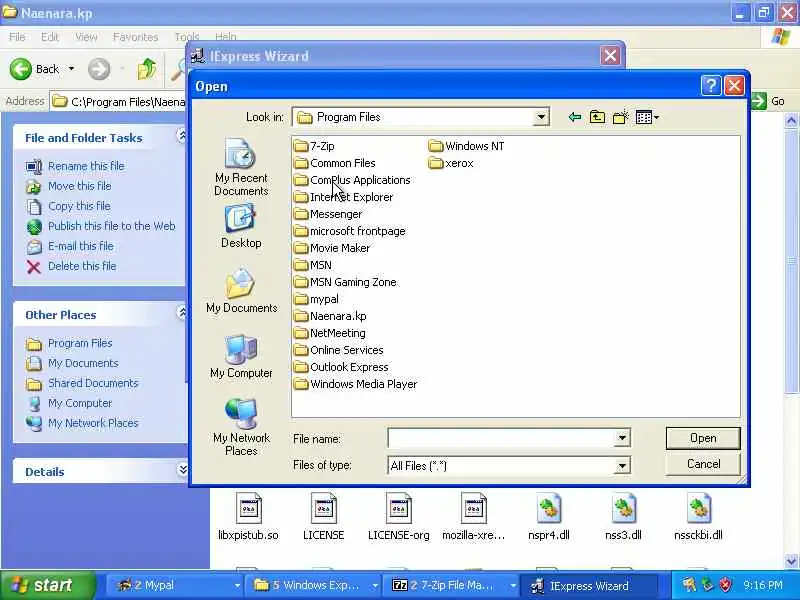The height and width of the screenshot is (600, 800).
Task: Select My Computer in the places bar
Action: click(241, 356)
